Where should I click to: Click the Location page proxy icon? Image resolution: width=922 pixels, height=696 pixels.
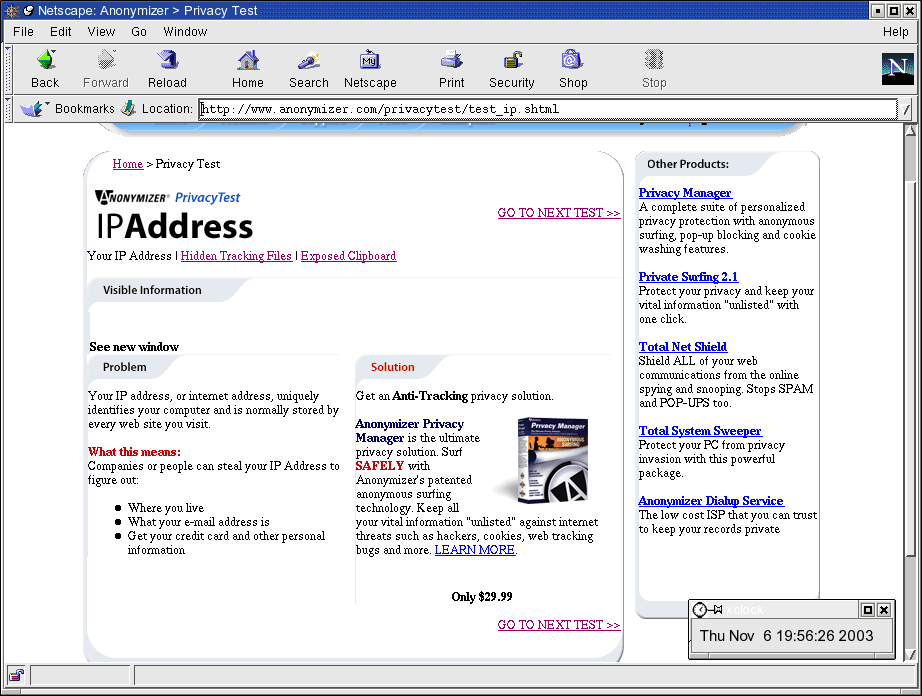coord(128,109)
